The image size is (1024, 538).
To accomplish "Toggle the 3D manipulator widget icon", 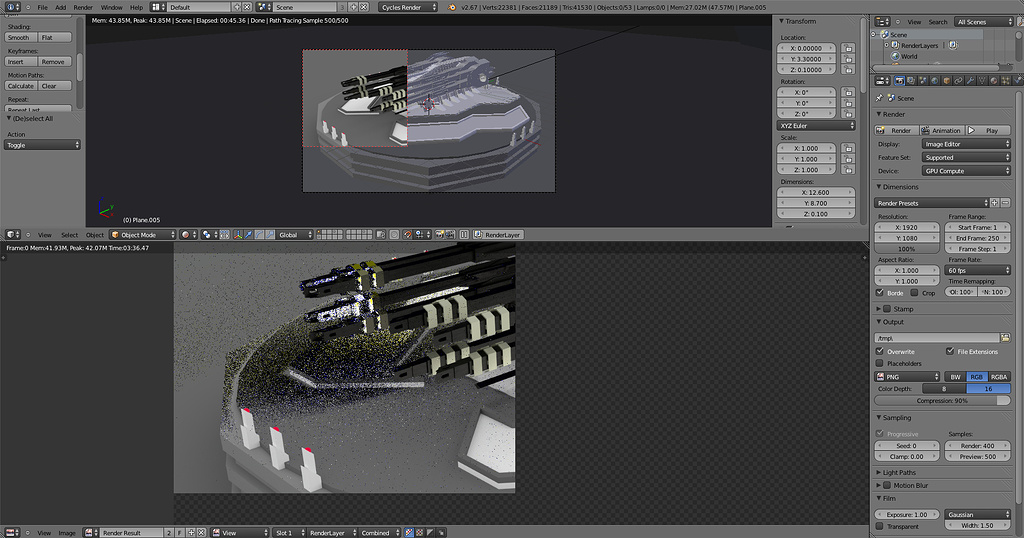I will click(x=238, y=234).
